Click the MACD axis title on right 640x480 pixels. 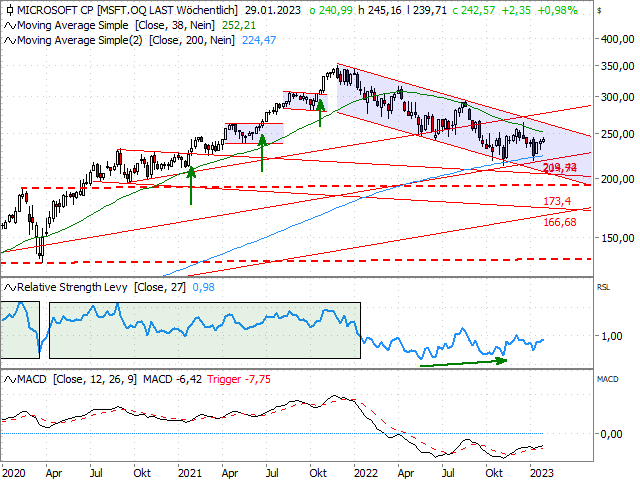point(607,379)
